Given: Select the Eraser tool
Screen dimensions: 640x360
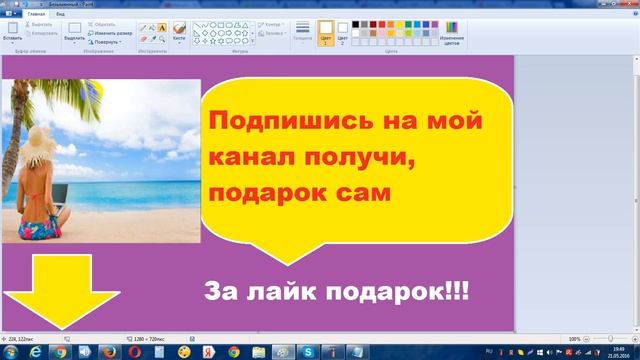Looking at the screenshot, I should (x=143, y=39).
